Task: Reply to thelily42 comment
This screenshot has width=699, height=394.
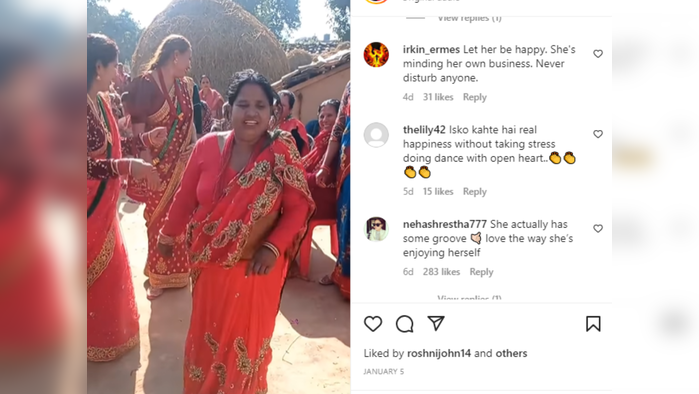Action: point(474,192)
